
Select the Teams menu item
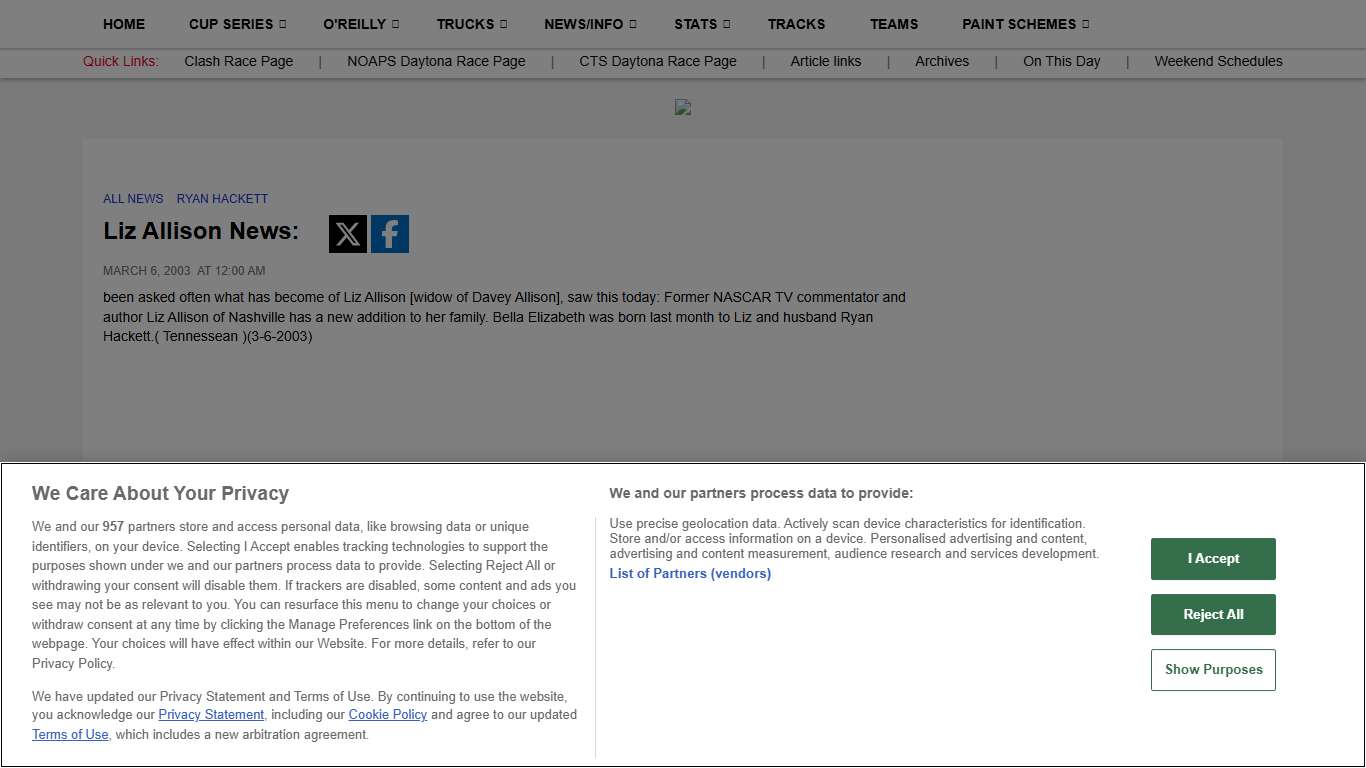click(x=894, y=24)
